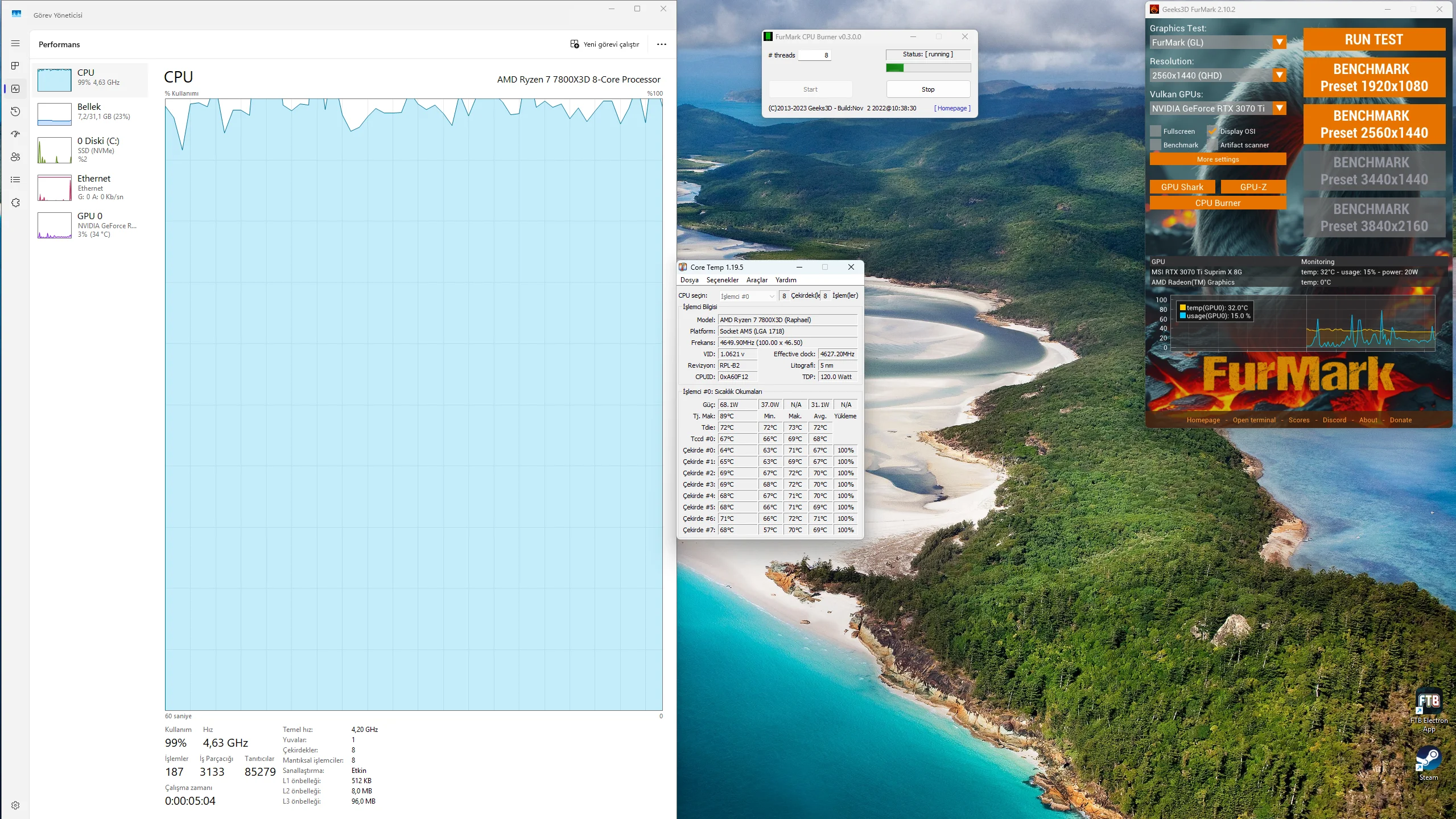Open Startup apps page icon
The width and height of the screenshot is (1456, 819).
15,134
